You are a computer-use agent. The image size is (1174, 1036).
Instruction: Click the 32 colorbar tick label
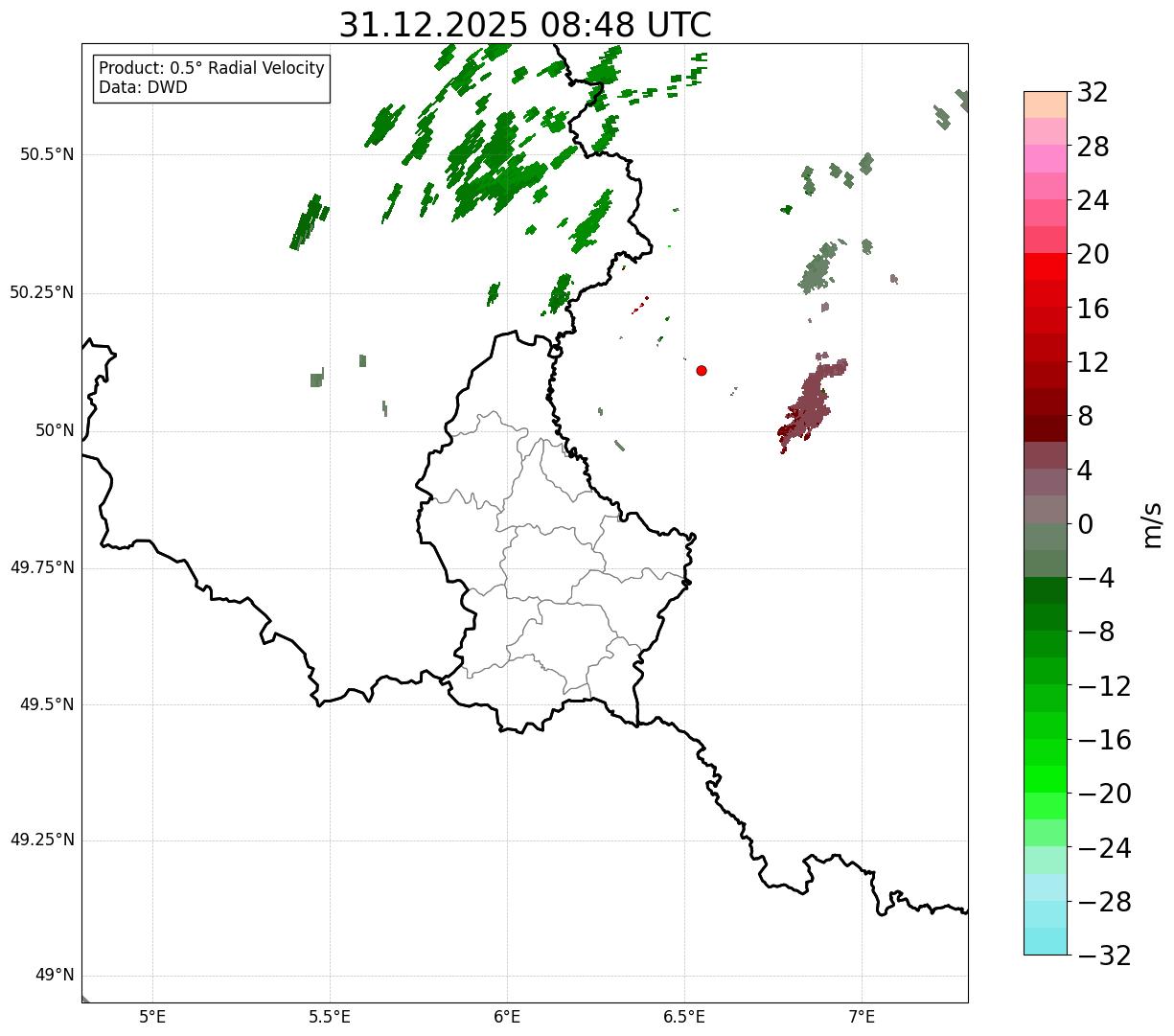1093,93
